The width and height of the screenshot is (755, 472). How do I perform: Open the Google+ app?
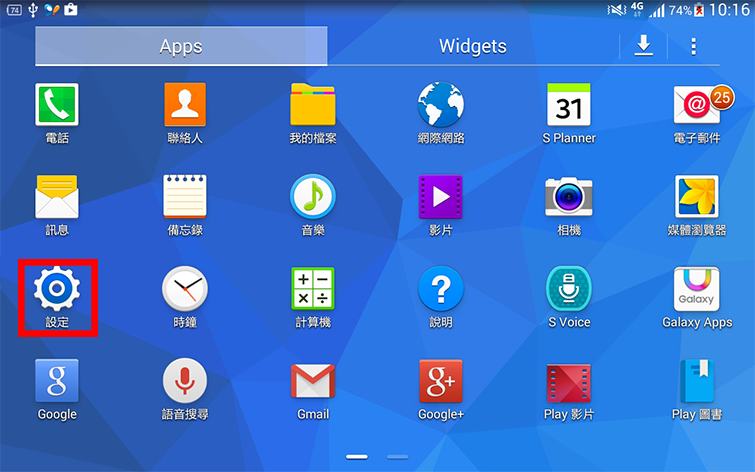click(x=441, y=380)
